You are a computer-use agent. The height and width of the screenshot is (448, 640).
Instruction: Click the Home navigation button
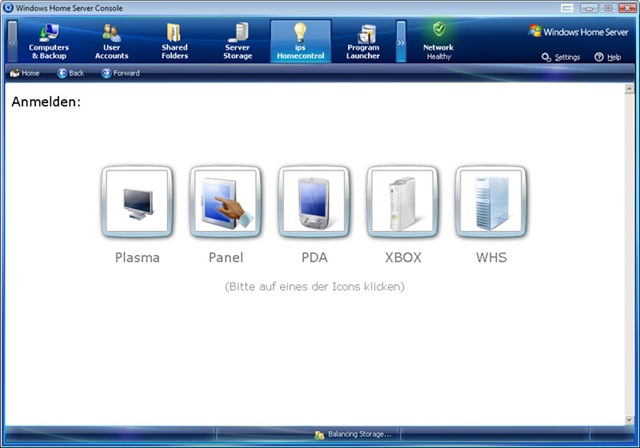[25, 73]
